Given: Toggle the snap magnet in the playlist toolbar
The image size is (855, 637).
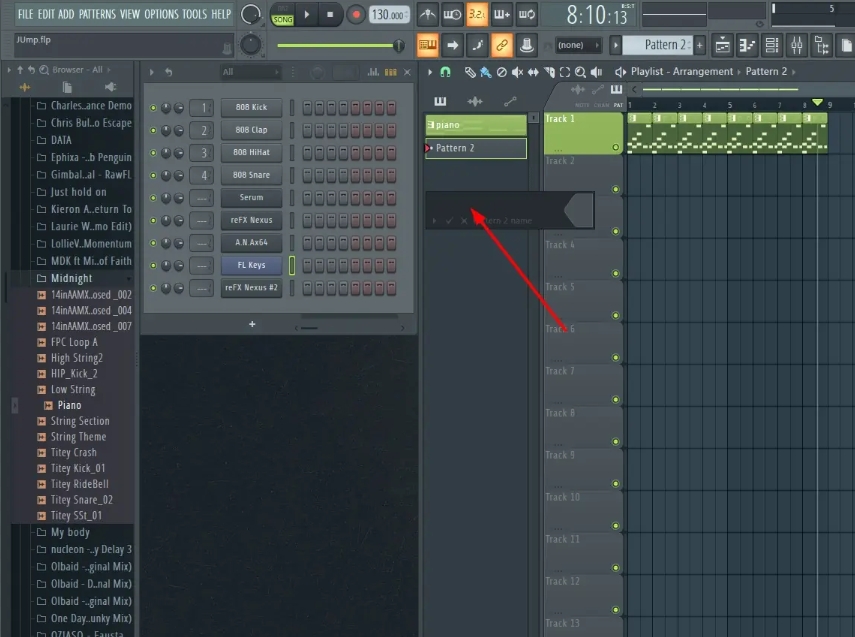Looking at the screenshot, I should (443, 71).
